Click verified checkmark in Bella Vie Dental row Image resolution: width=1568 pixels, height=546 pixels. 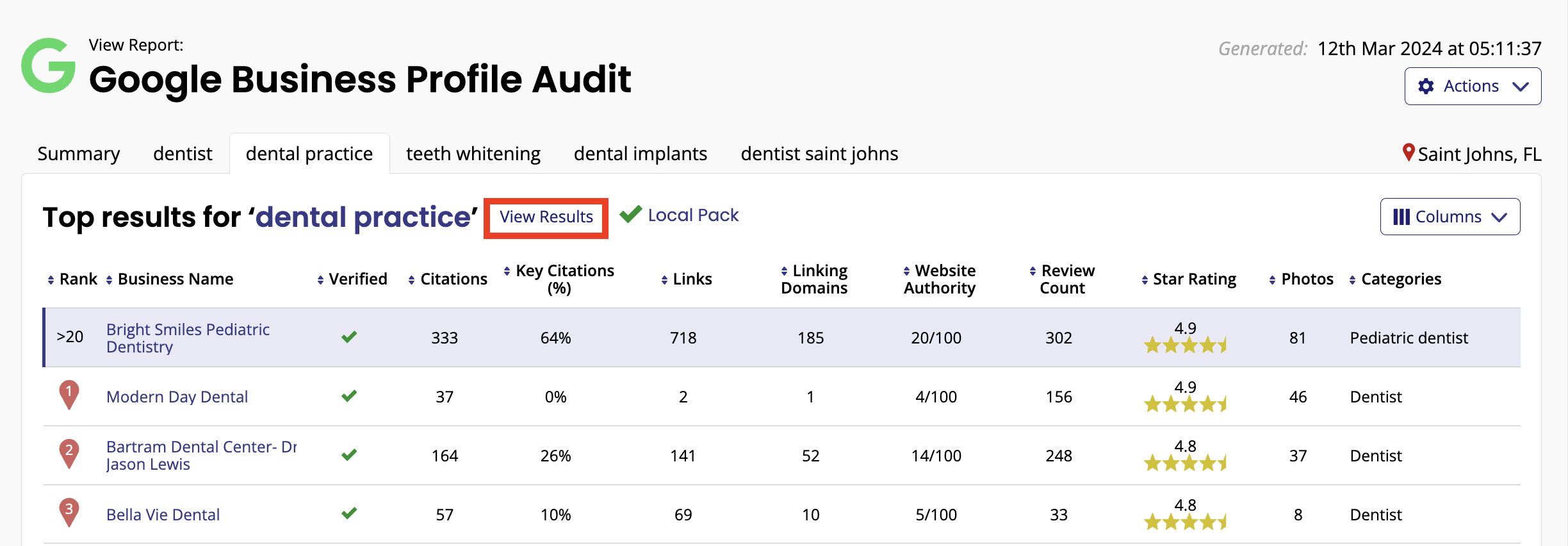(x=349, y=514)
